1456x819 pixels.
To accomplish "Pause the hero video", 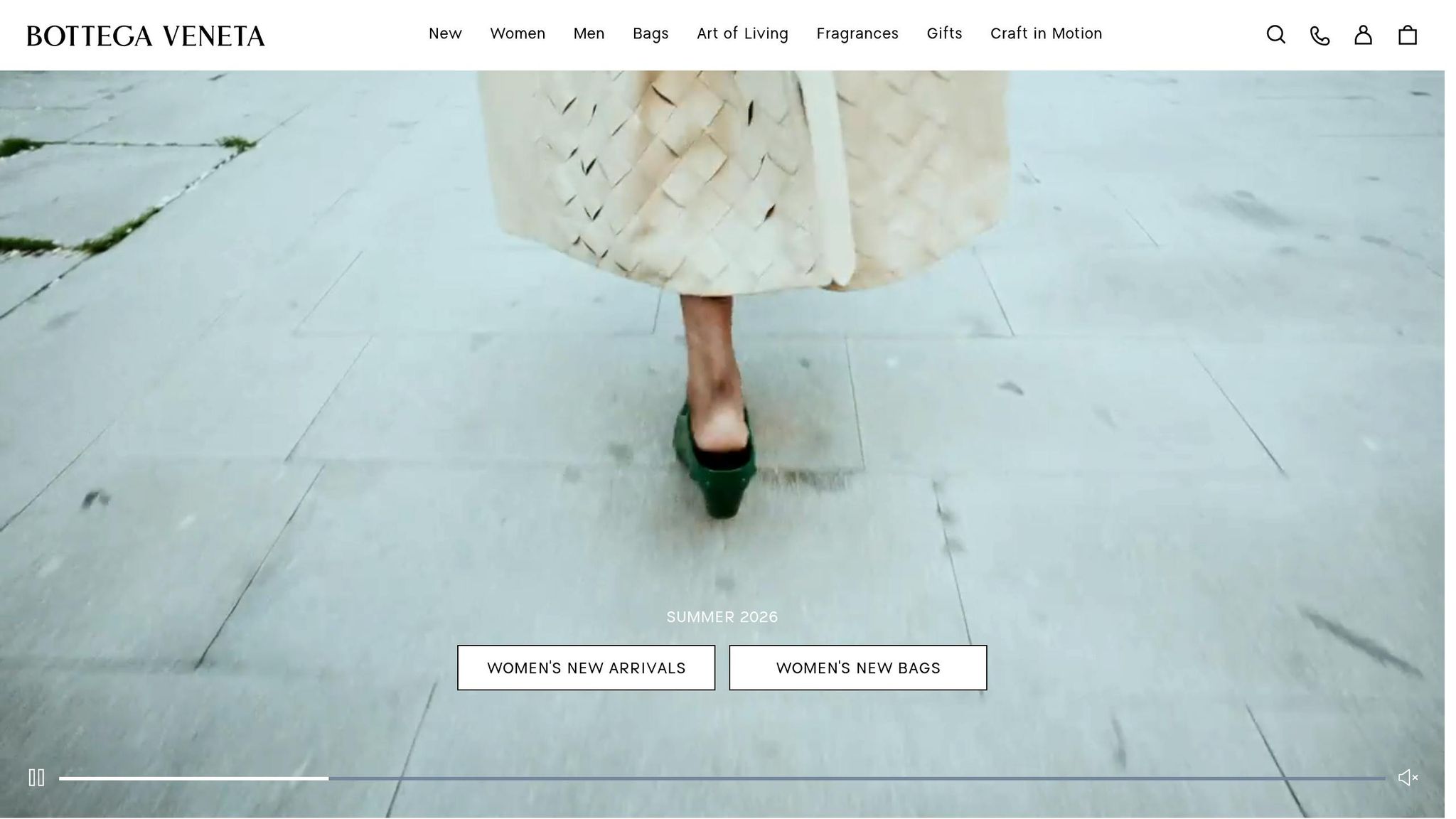I will (36, 778).
